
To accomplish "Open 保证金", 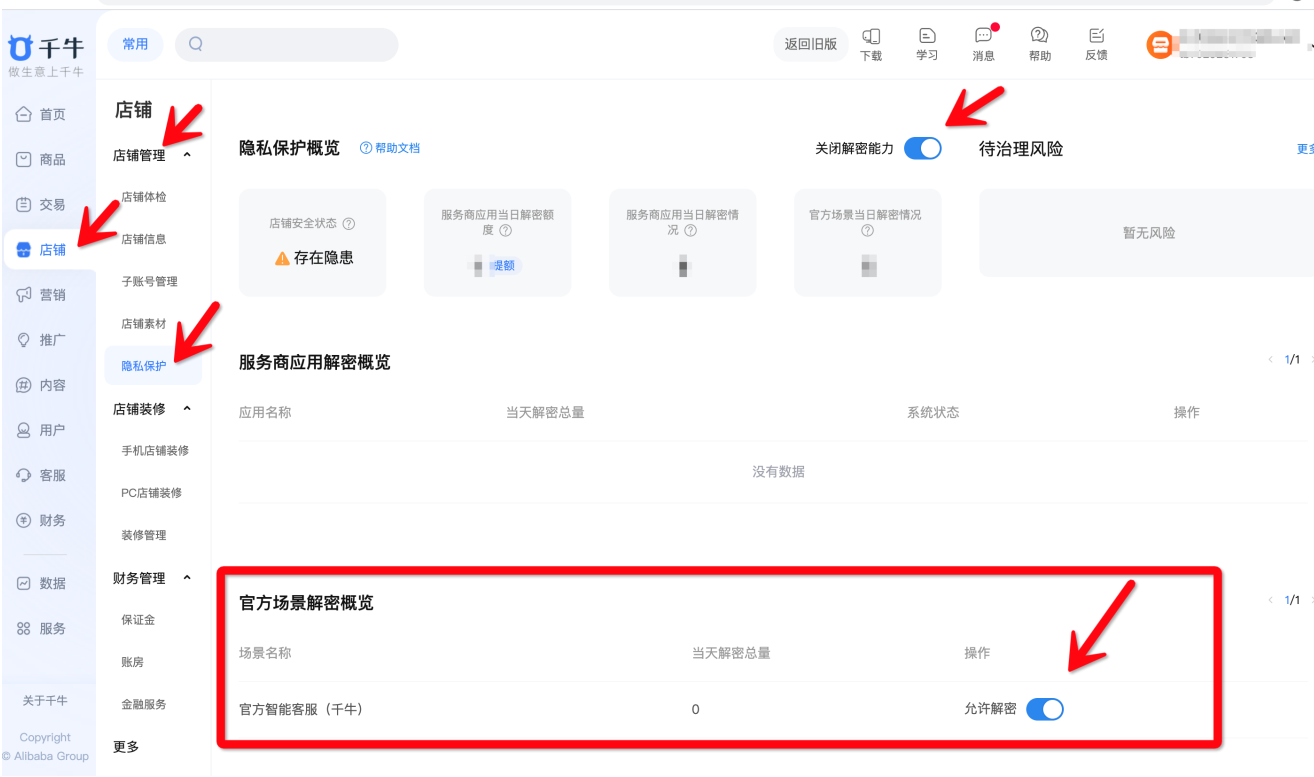I will pos(138,620).
